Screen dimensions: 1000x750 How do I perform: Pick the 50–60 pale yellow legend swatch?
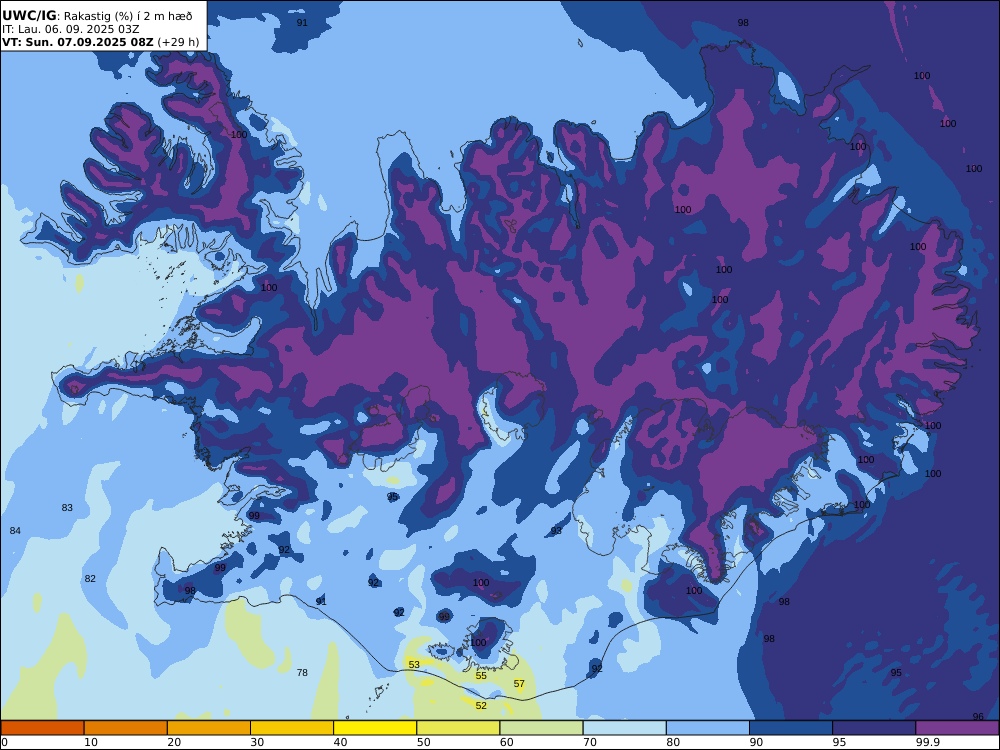[x=458, y=728]
